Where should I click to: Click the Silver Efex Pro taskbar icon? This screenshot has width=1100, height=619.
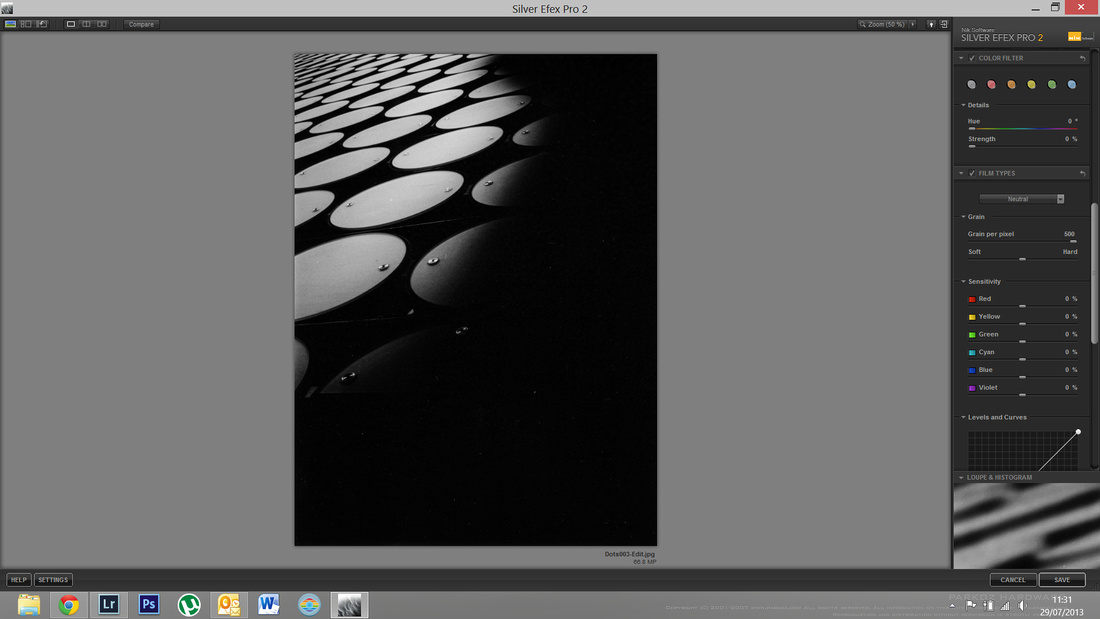(349, 604)
